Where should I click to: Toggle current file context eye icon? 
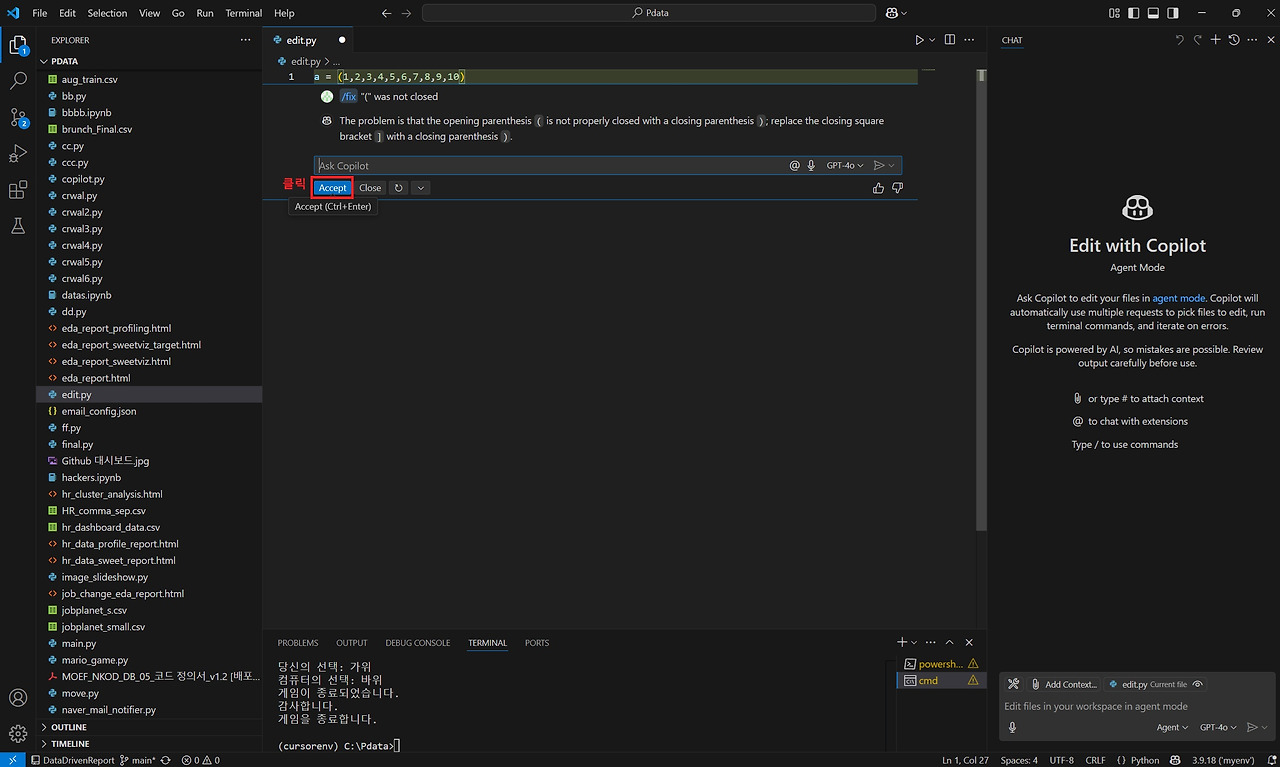[x=1198, y=684]
